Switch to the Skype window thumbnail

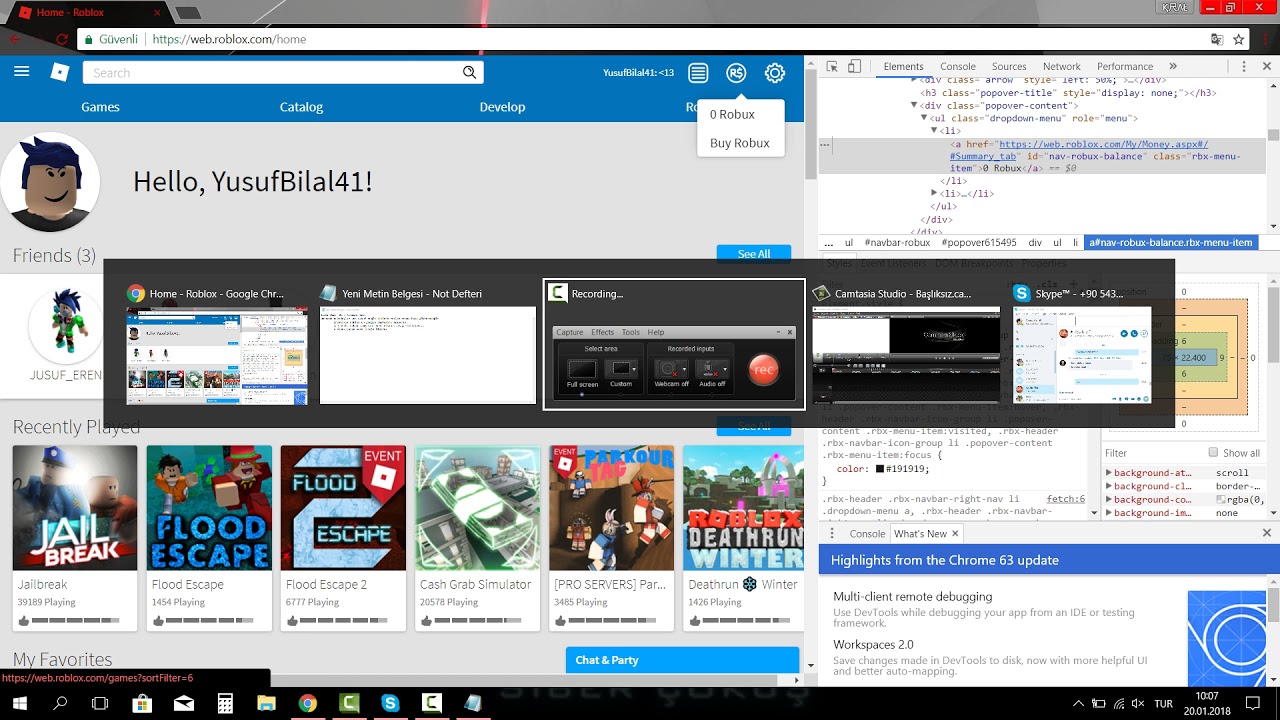point(1082,355)
